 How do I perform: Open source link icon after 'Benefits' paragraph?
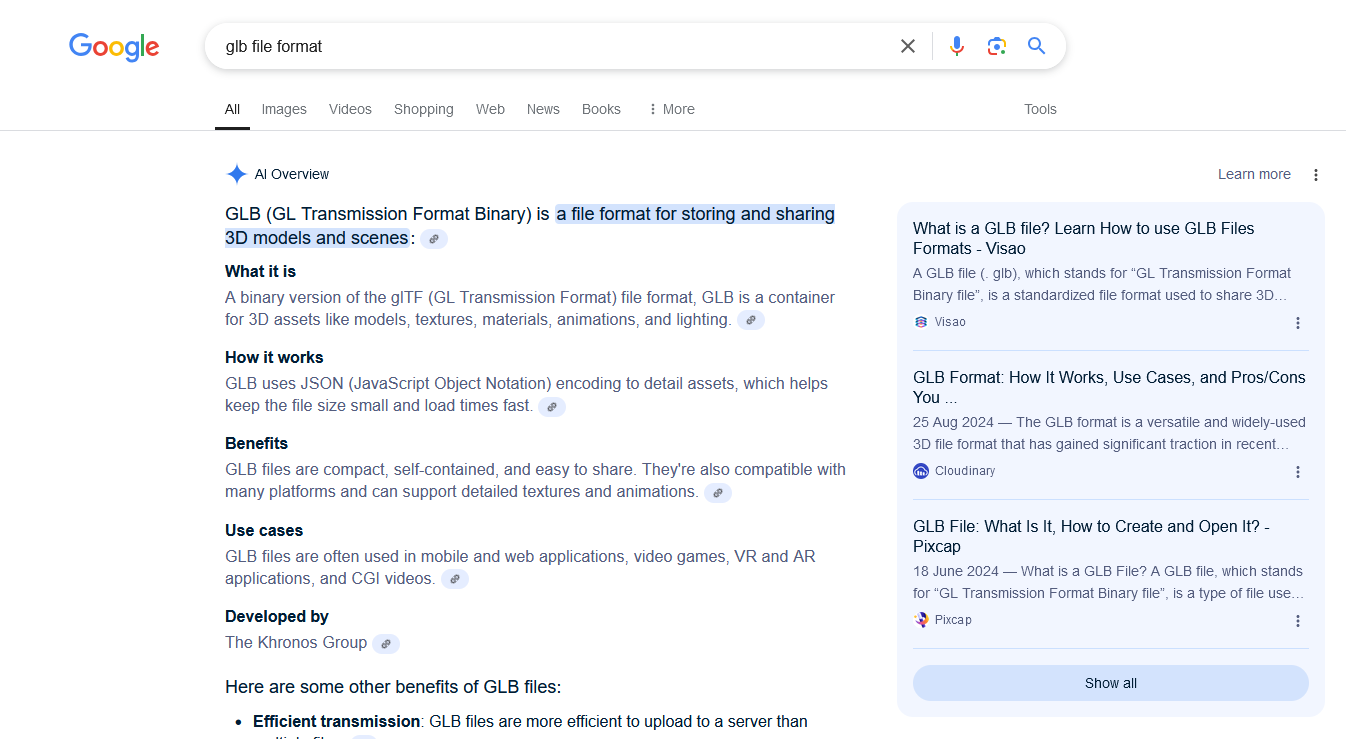click(718, 493)
